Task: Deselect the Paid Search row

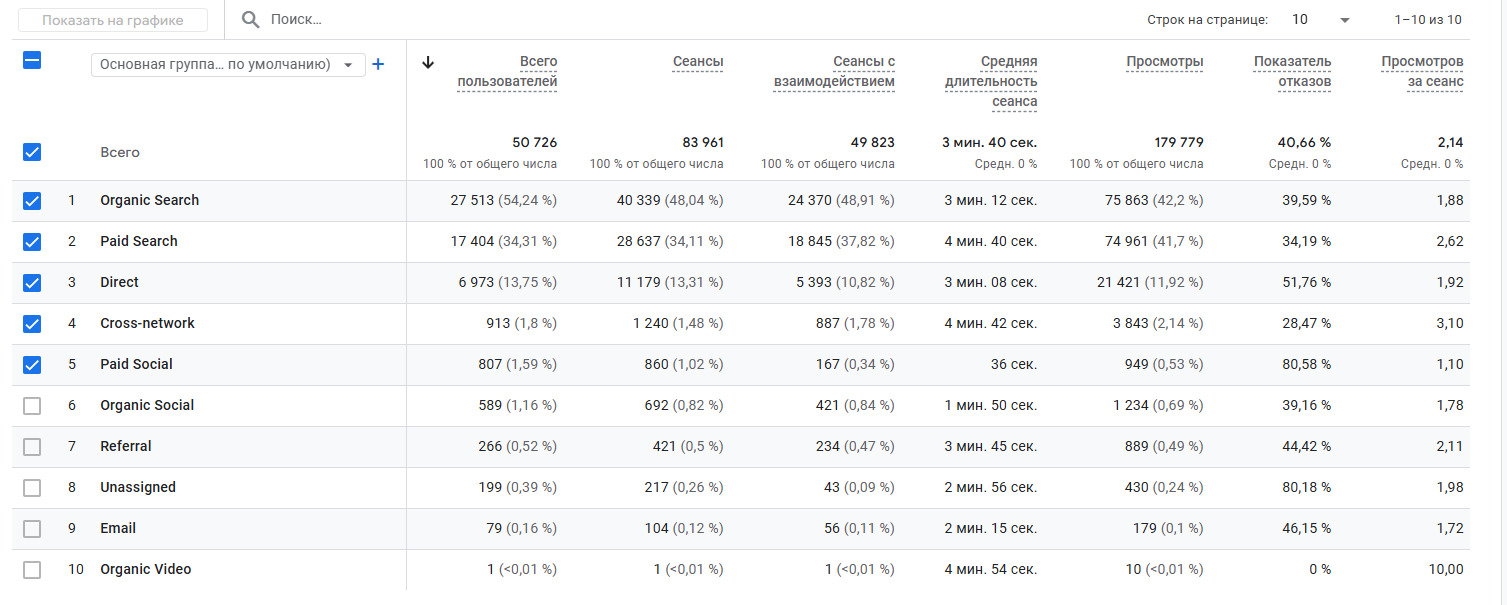Action: (32, 242)
